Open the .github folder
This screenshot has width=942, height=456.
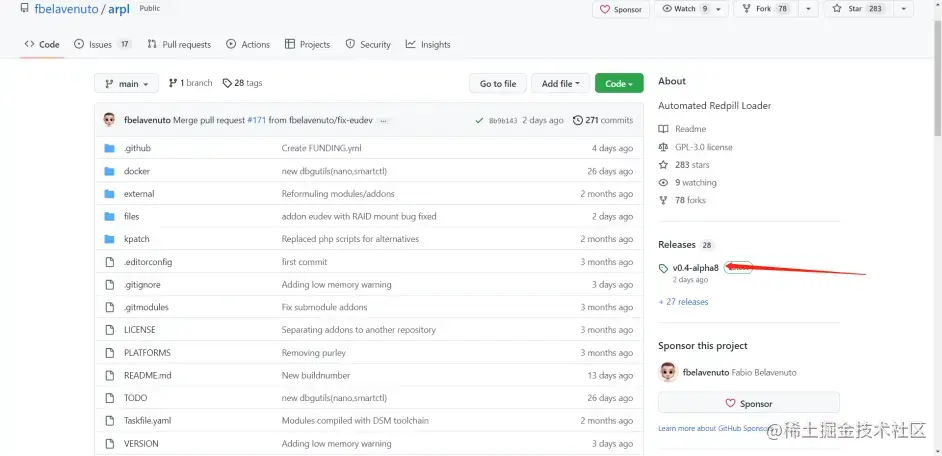pyautogui.click(x=137, y=148)
